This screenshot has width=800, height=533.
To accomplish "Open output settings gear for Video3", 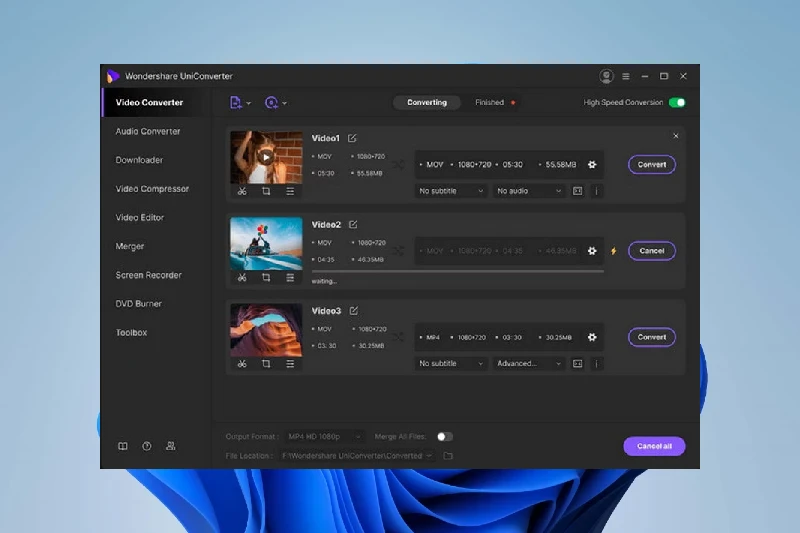I will point(592,337).
